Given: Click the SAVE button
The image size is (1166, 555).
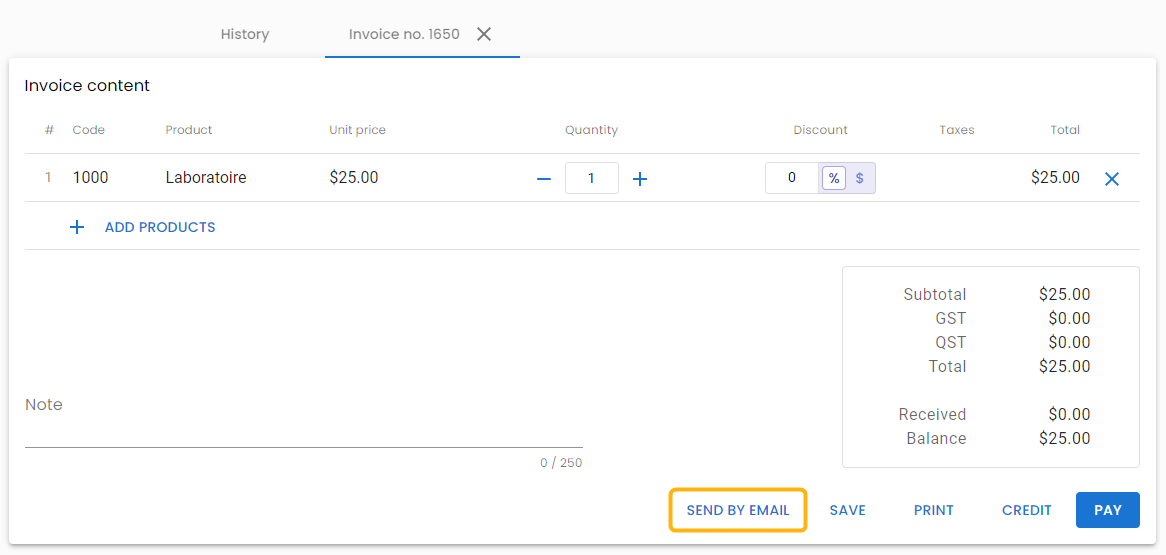Looking at the screenshot, I should pyautogui.click(x=848, y=510).
